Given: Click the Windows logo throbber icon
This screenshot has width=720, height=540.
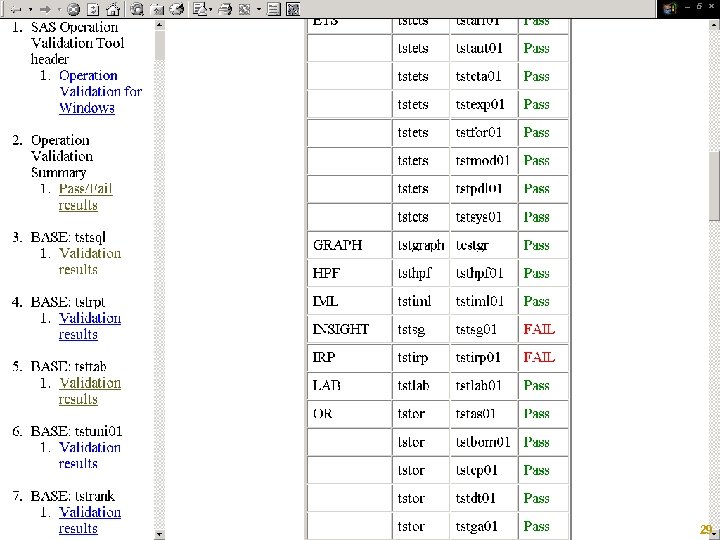Looking at the screenshot, I should [x=670, y=9].
